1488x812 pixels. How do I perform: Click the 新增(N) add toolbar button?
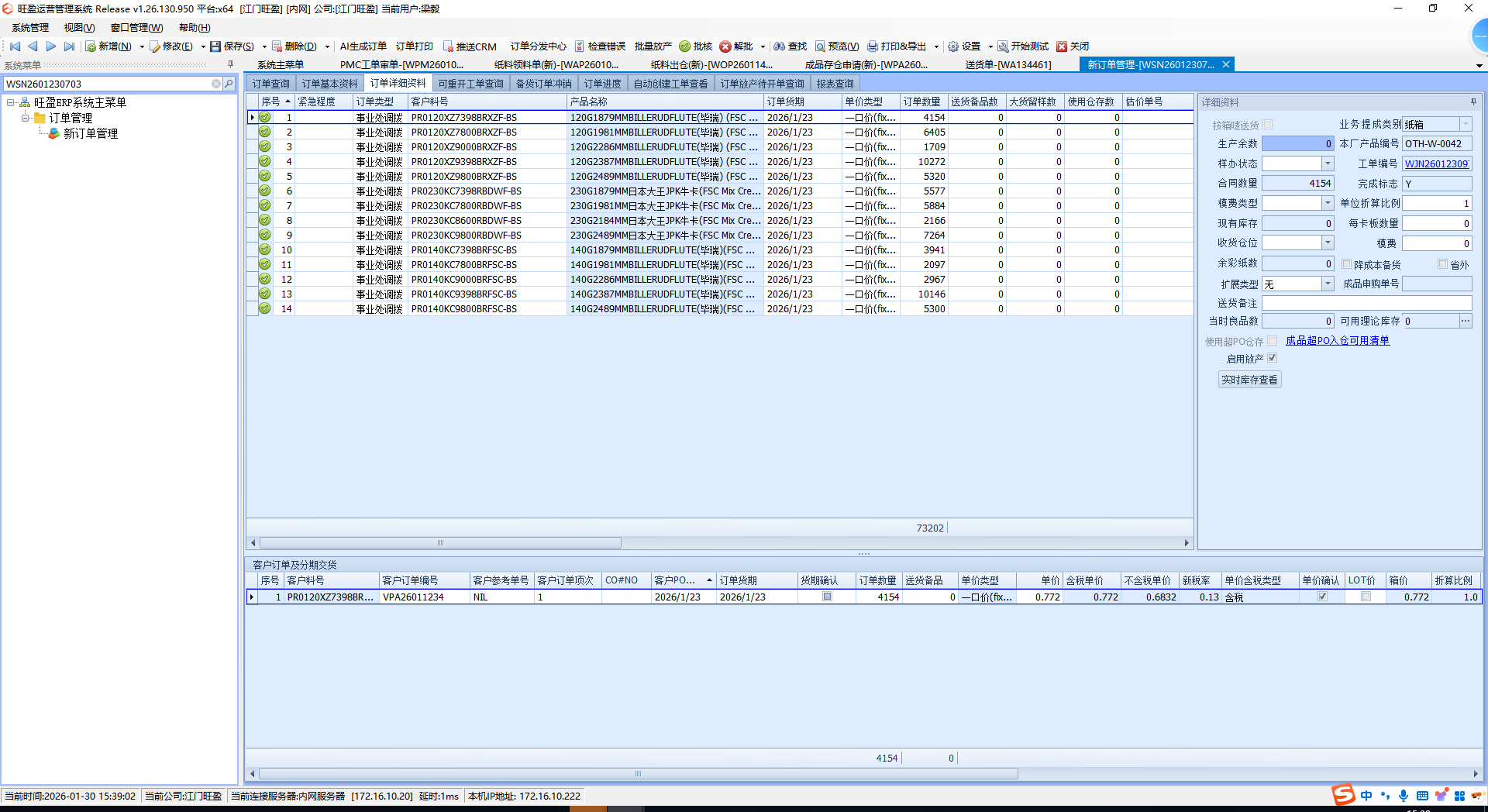point(108,46)
